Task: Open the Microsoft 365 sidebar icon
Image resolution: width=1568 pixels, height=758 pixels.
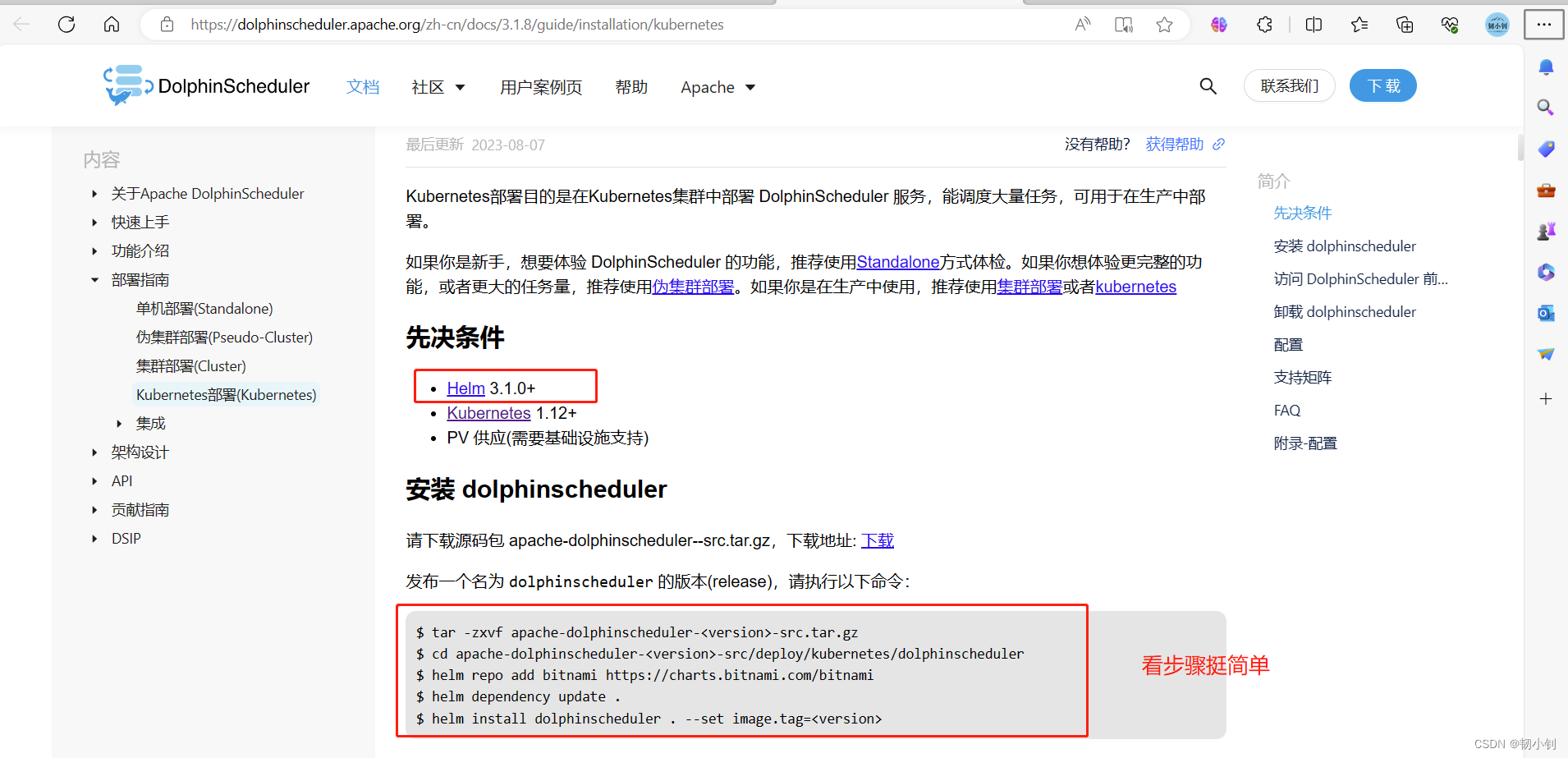Action: [1546, 272]
